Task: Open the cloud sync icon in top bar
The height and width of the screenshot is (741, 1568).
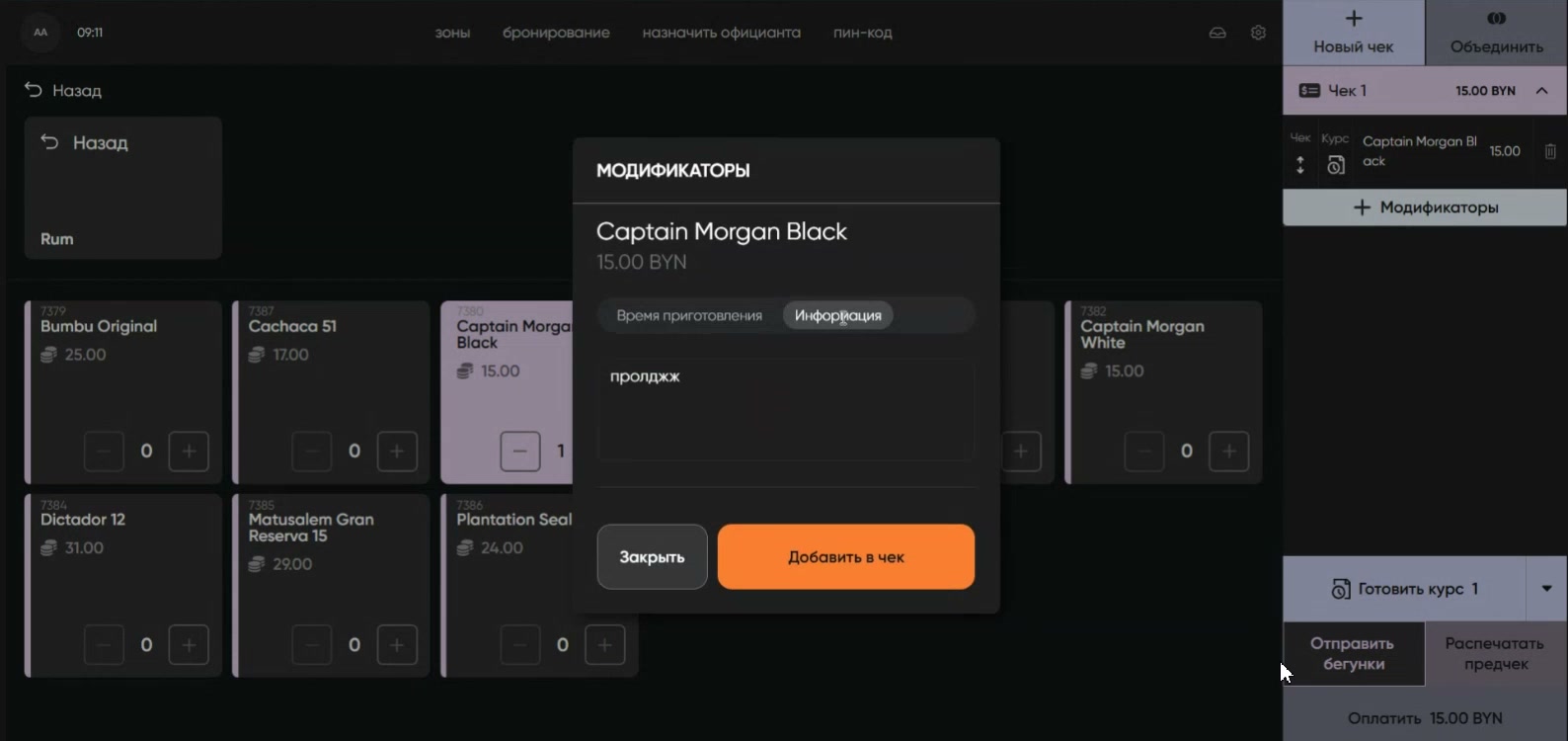Action: click(x=1217, y=33)
